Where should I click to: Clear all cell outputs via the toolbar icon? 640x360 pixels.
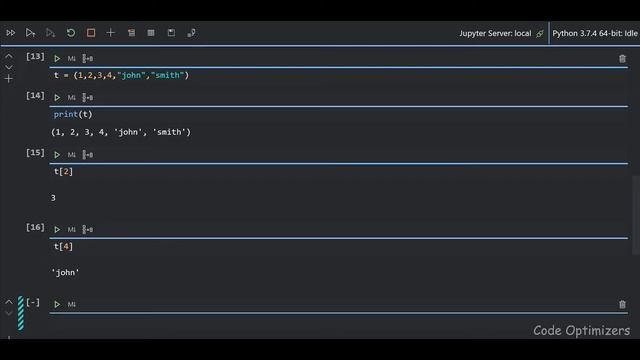(131, 33)
